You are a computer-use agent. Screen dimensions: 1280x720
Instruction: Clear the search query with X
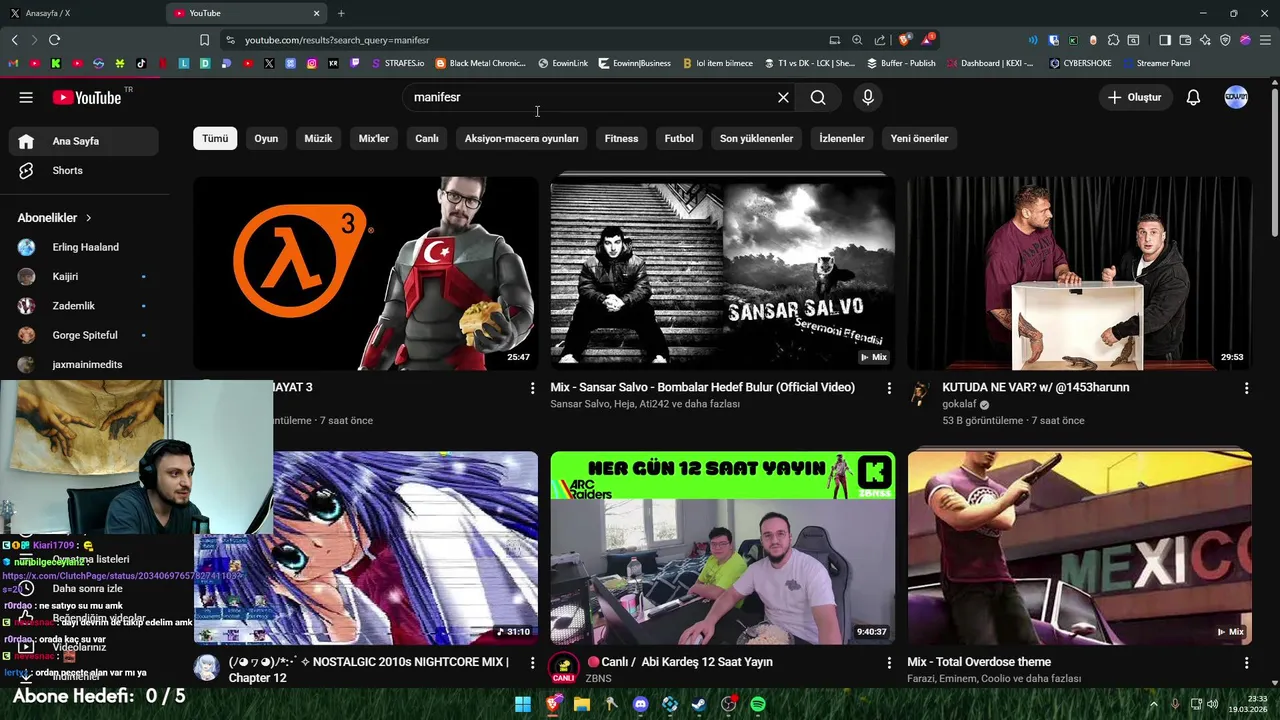(x=783, y=97)
